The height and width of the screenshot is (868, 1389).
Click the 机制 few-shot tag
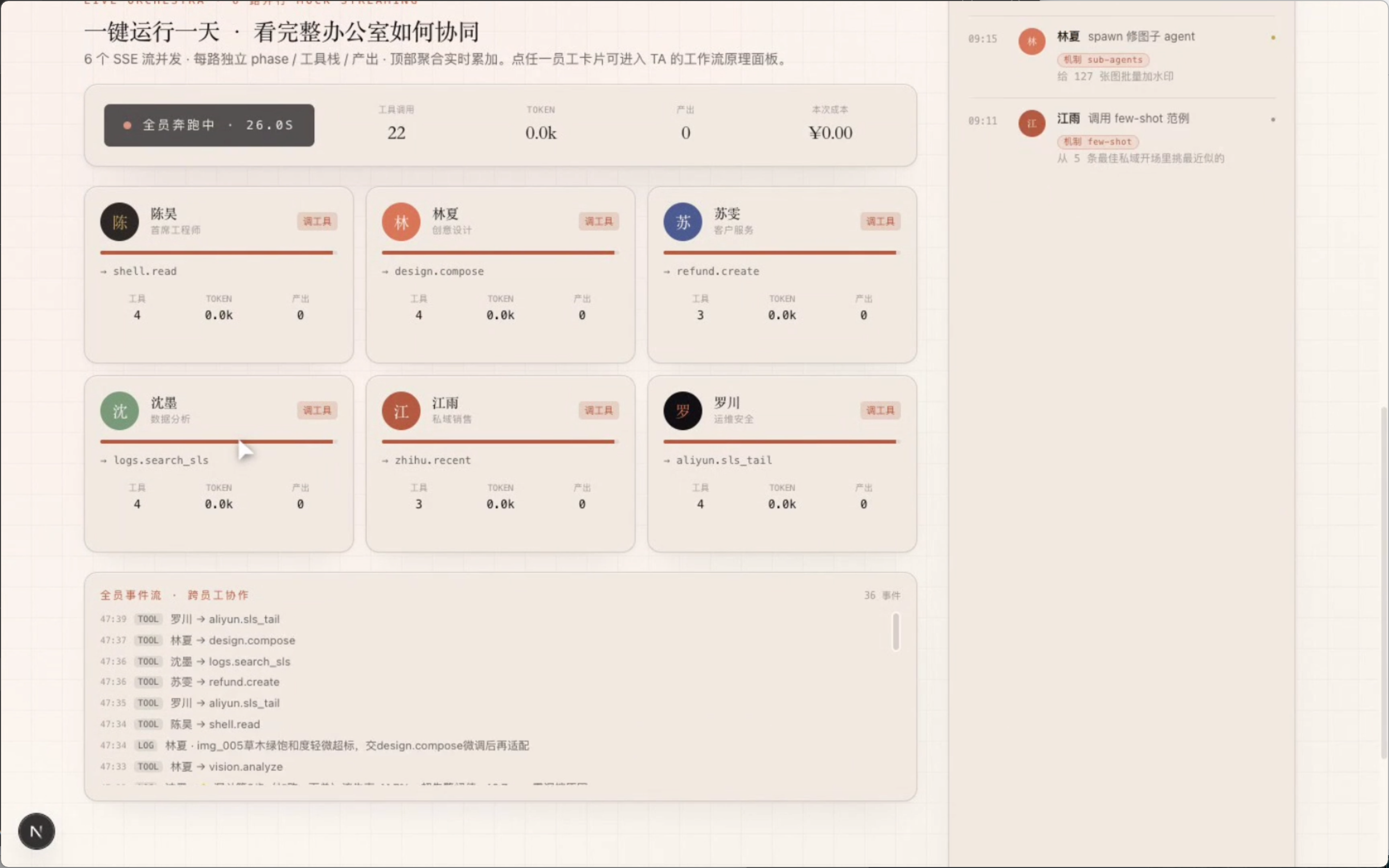(1098, 142)
